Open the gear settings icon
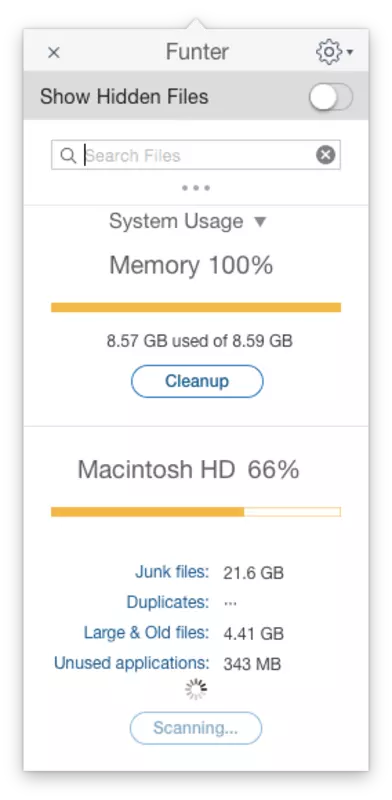 329,52
